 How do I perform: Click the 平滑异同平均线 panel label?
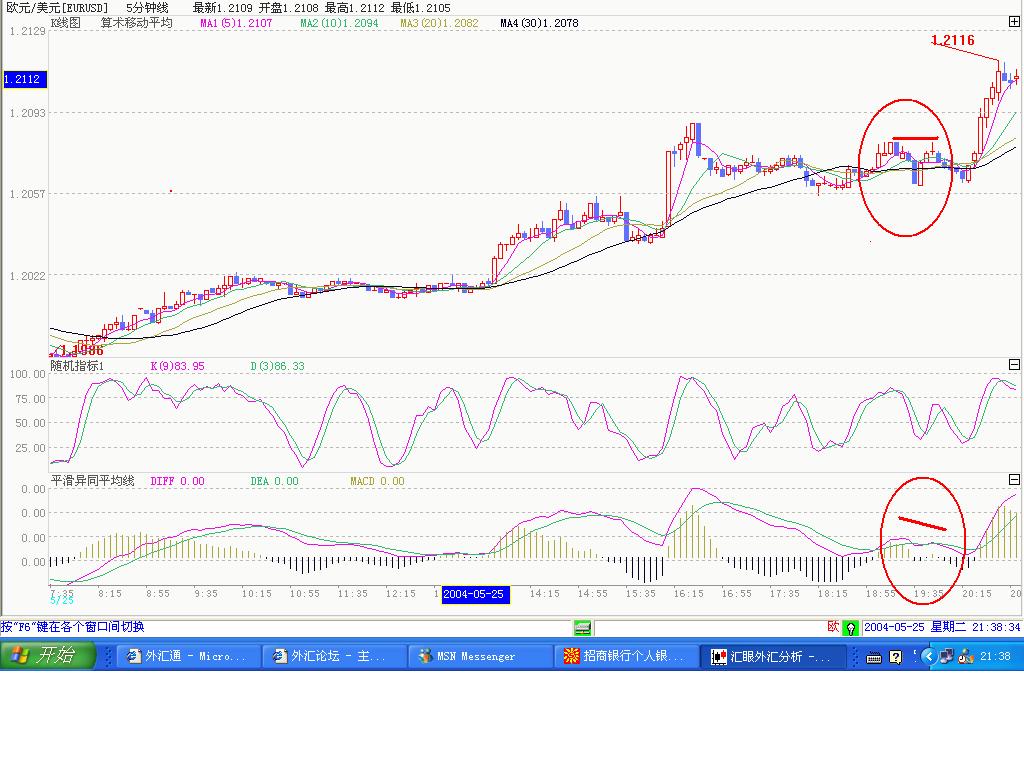(x=93, y=481)
